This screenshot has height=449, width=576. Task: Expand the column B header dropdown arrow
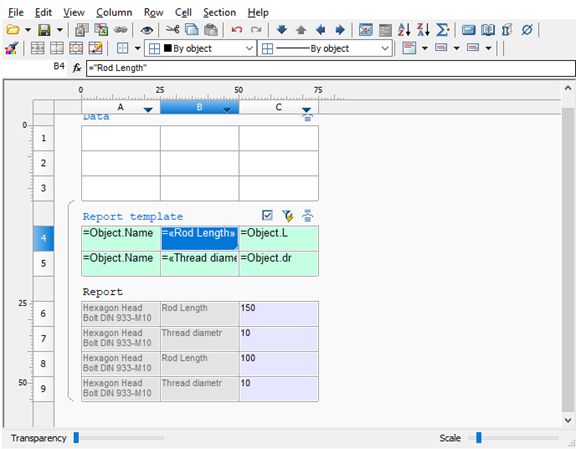pyautogui.click(x=227, y=109)
